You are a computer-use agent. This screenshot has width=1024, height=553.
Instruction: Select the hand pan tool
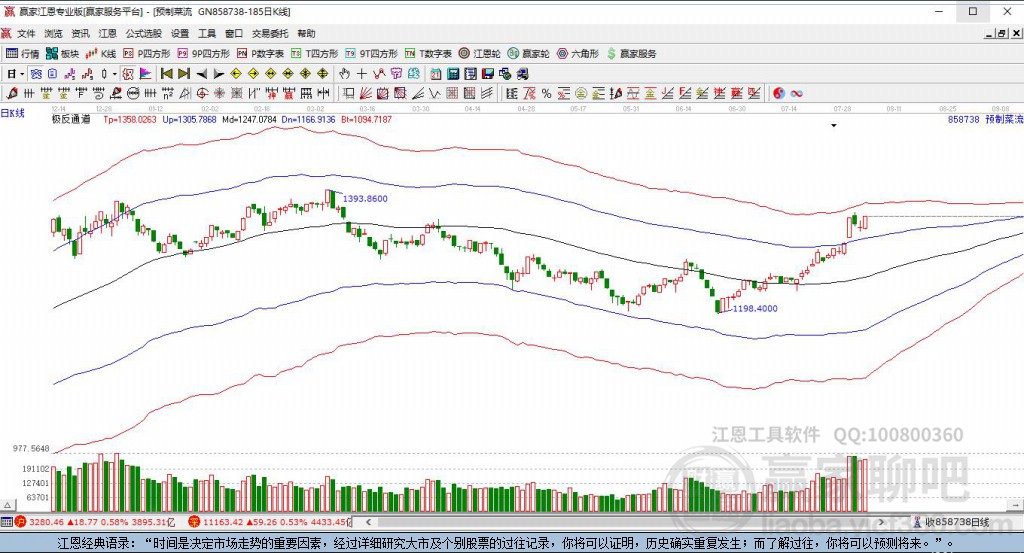344,74
